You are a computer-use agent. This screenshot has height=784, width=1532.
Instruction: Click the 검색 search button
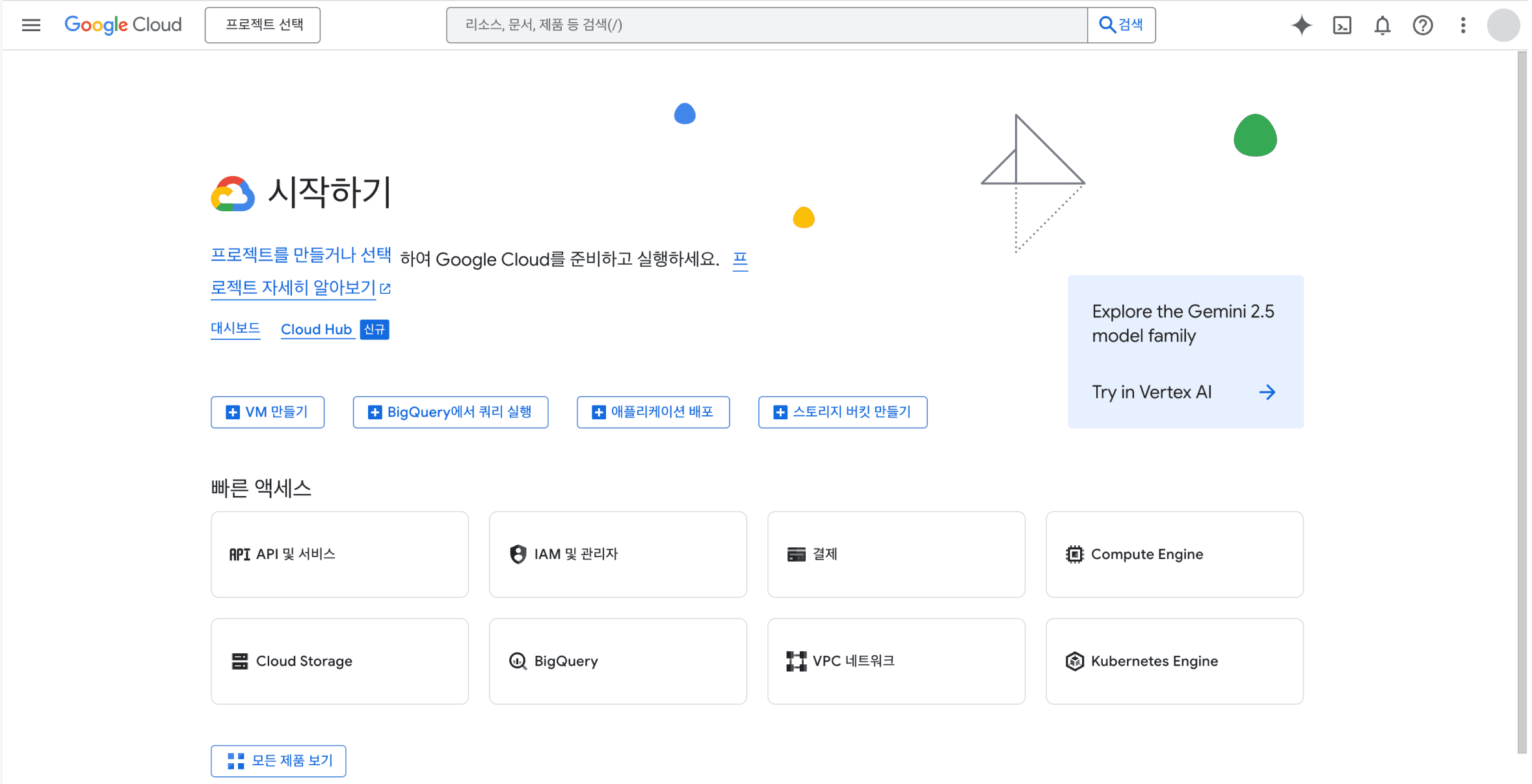(1121, 25)
